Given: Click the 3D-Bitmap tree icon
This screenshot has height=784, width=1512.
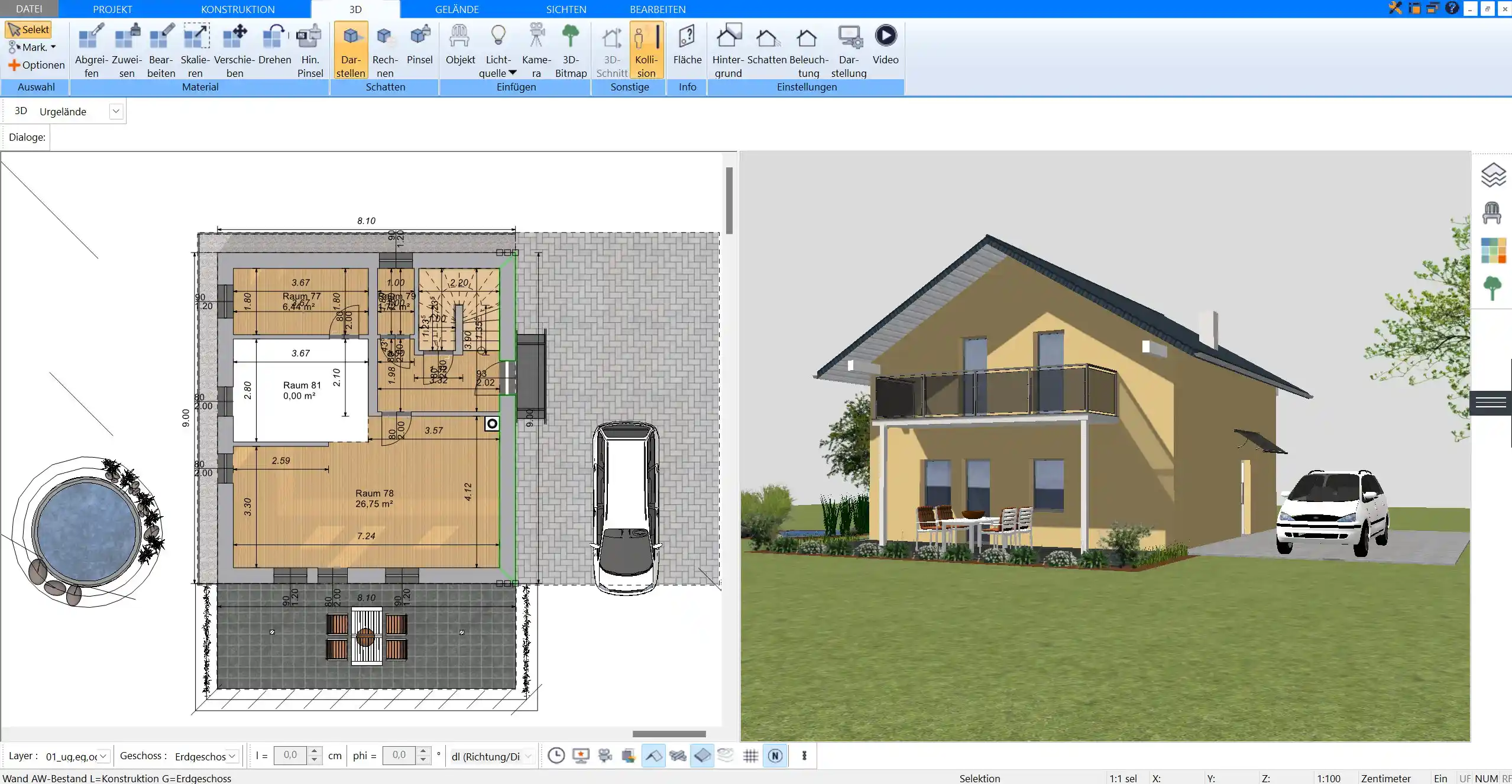Looking at the screenshot, I should [571, 50].
